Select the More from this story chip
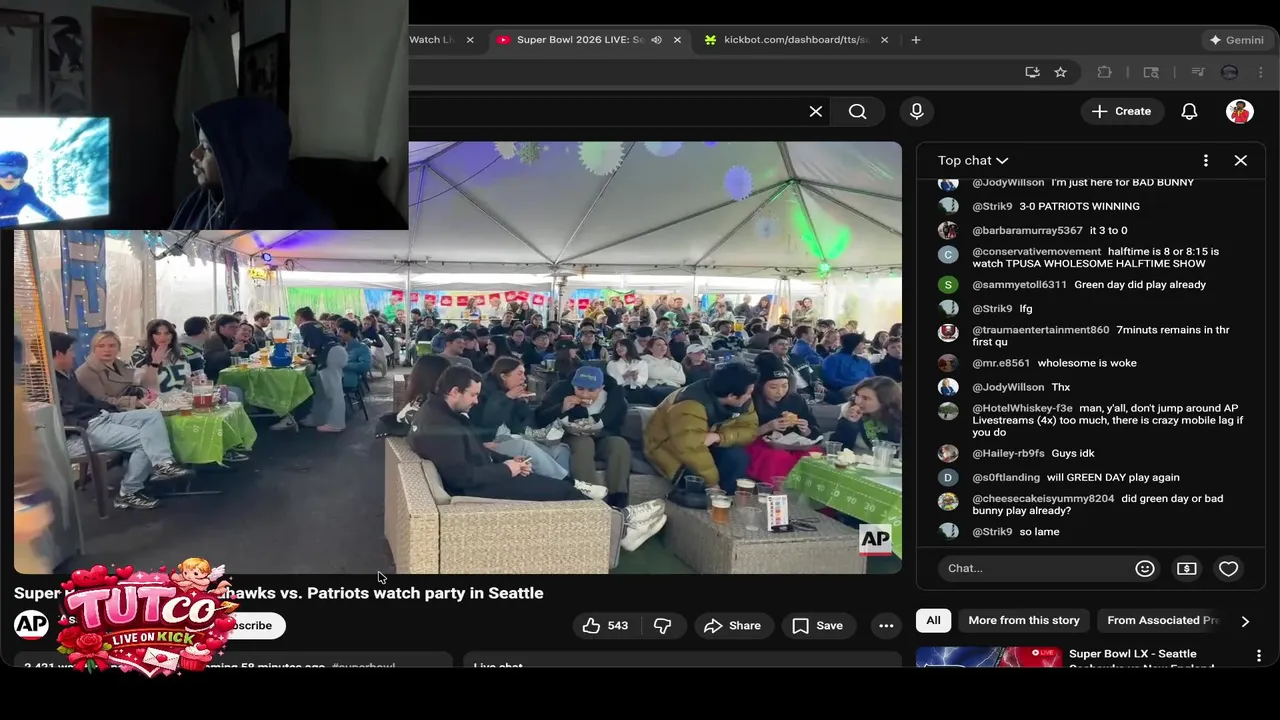Screen dimensions: 1280x720 tap(1024, 620)
